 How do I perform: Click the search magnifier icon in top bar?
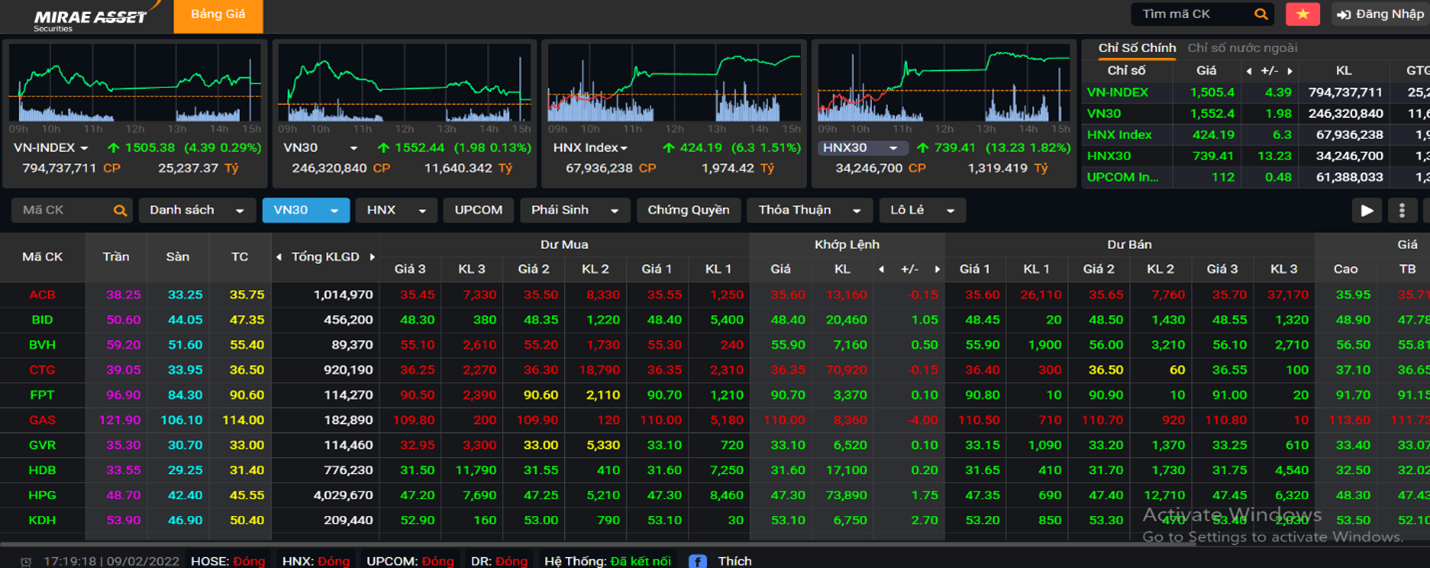1261,14
